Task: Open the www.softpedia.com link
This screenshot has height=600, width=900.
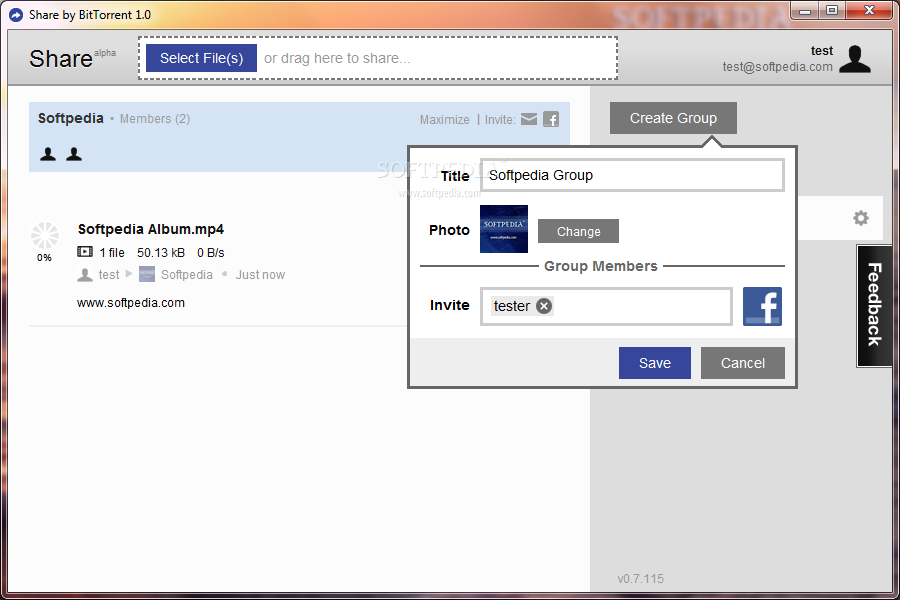Action: tap(131, 303)
